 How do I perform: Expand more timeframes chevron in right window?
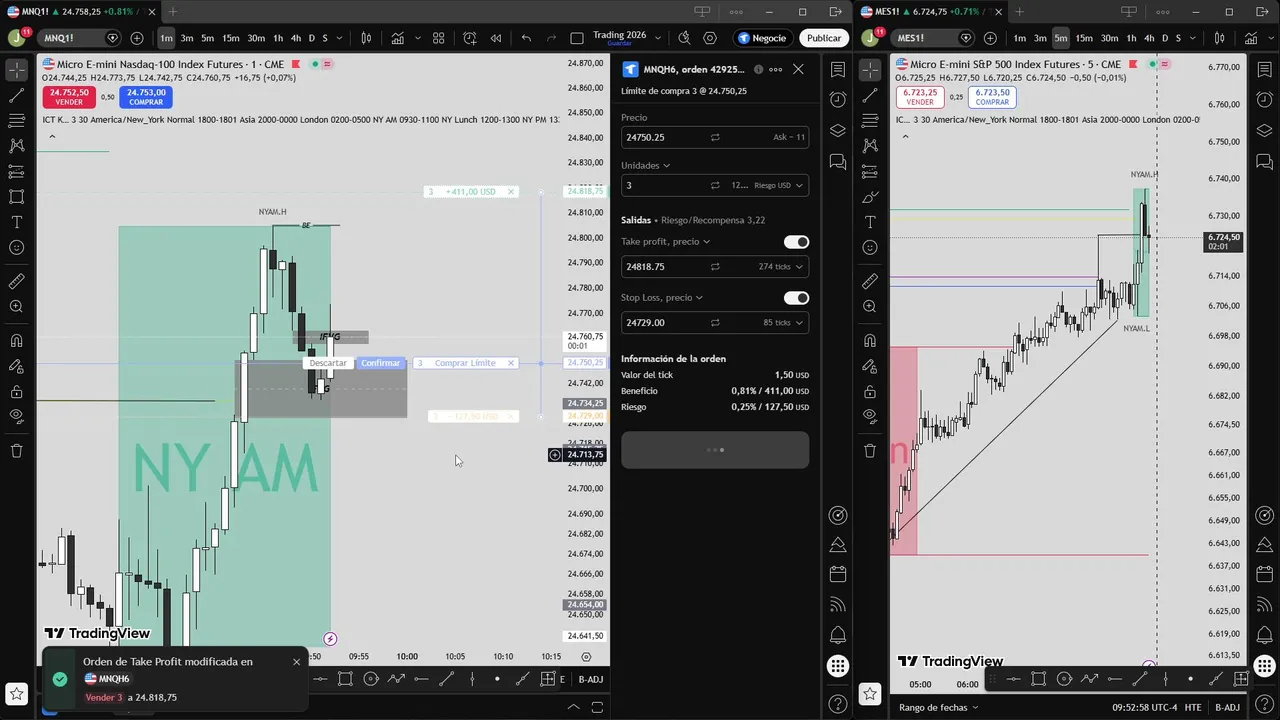pos(1192,38)
